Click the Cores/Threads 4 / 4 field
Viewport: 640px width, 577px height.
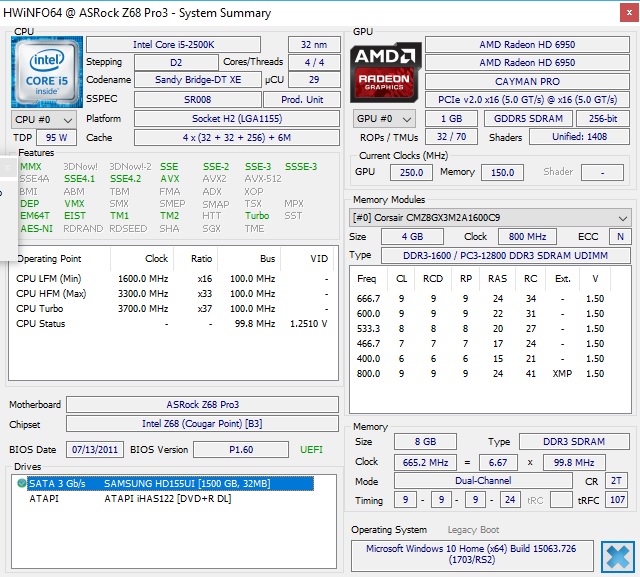point(314,62)
